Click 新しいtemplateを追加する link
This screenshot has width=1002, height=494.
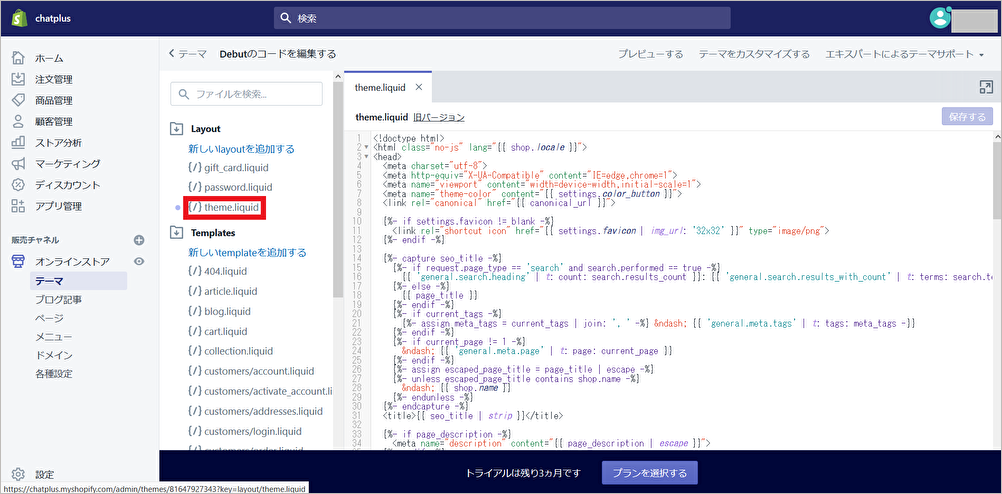(247, 252)
